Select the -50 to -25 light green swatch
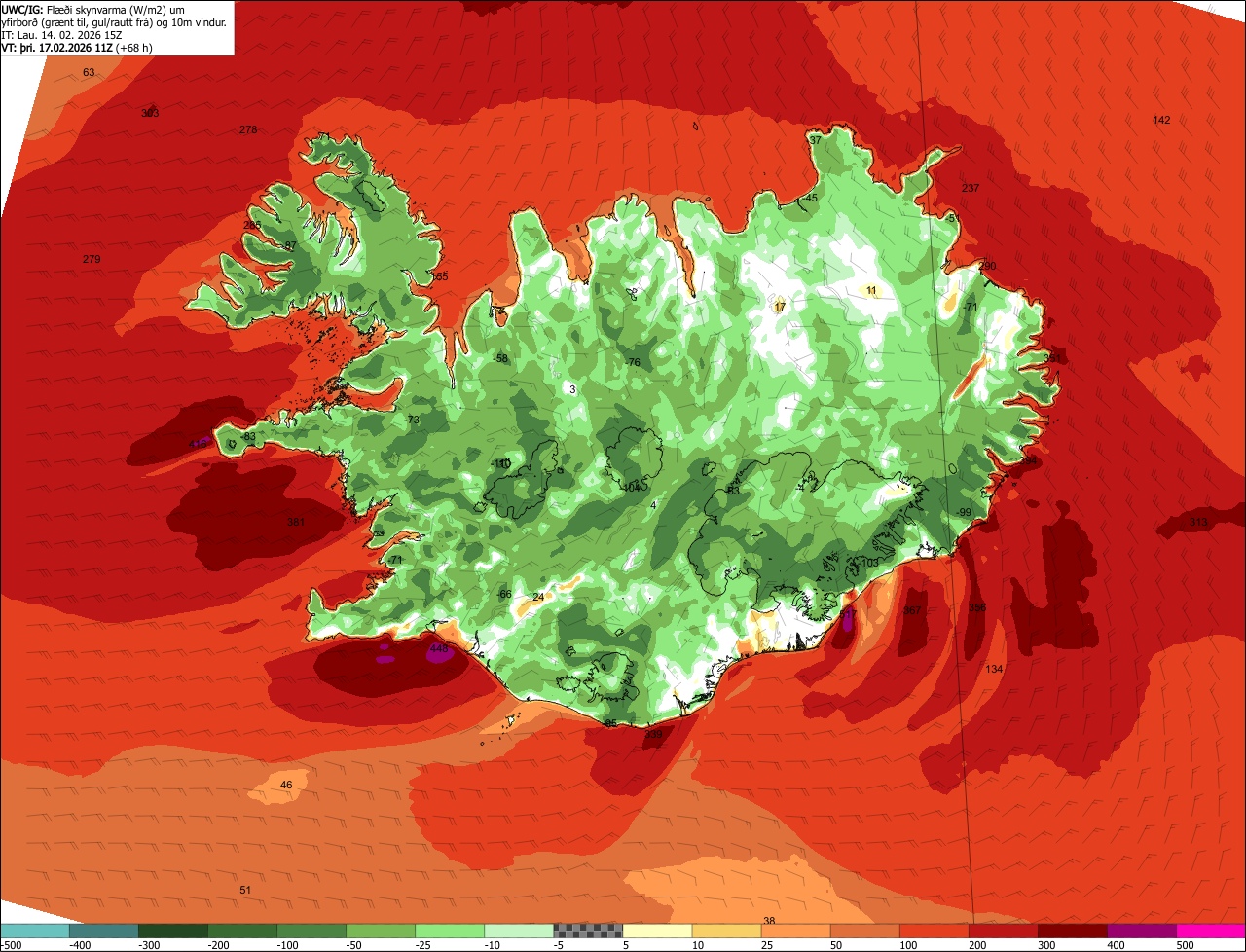Viewport: 1246px width, 952px height. (381, 931)
